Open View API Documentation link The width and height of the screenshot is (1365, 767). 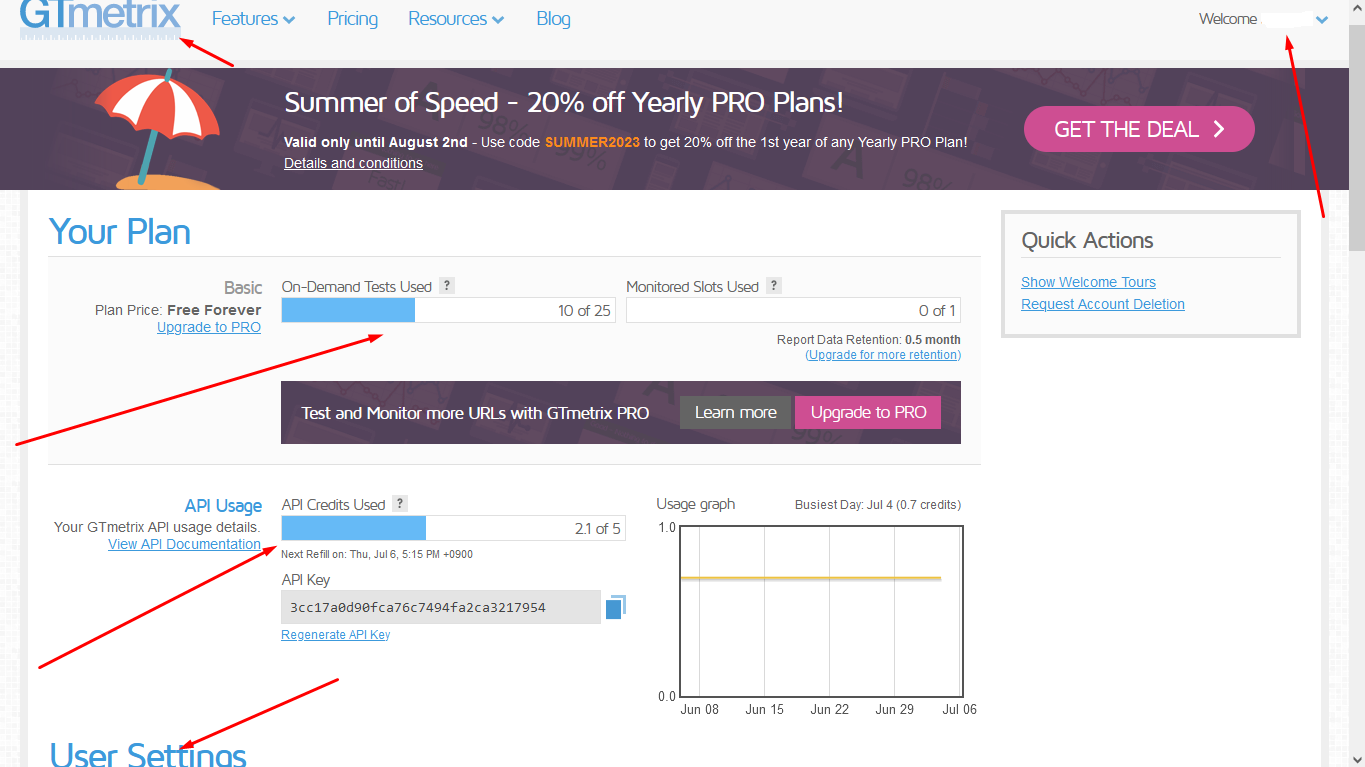(x=185, y=544)
